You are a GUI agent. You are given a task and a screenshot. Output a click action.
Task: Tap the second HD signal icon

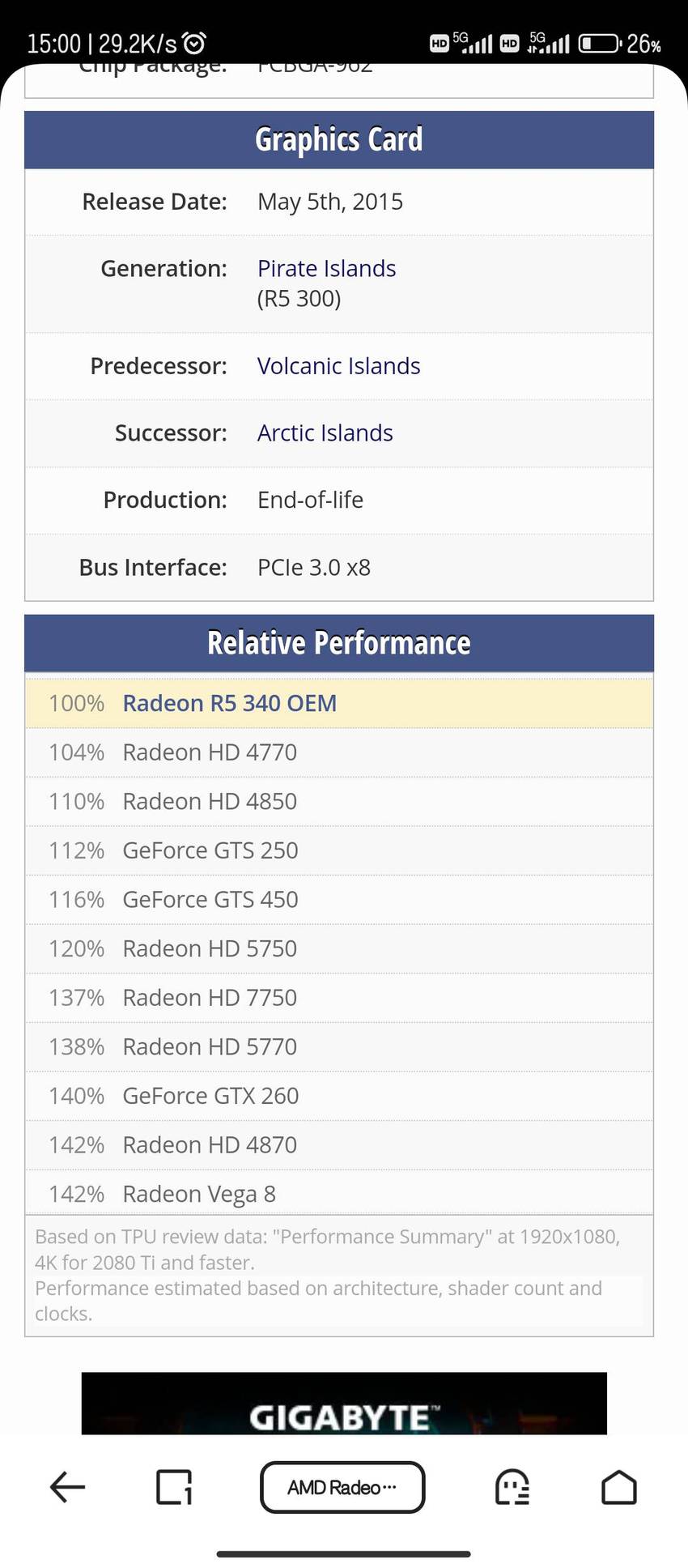[510, 43]
